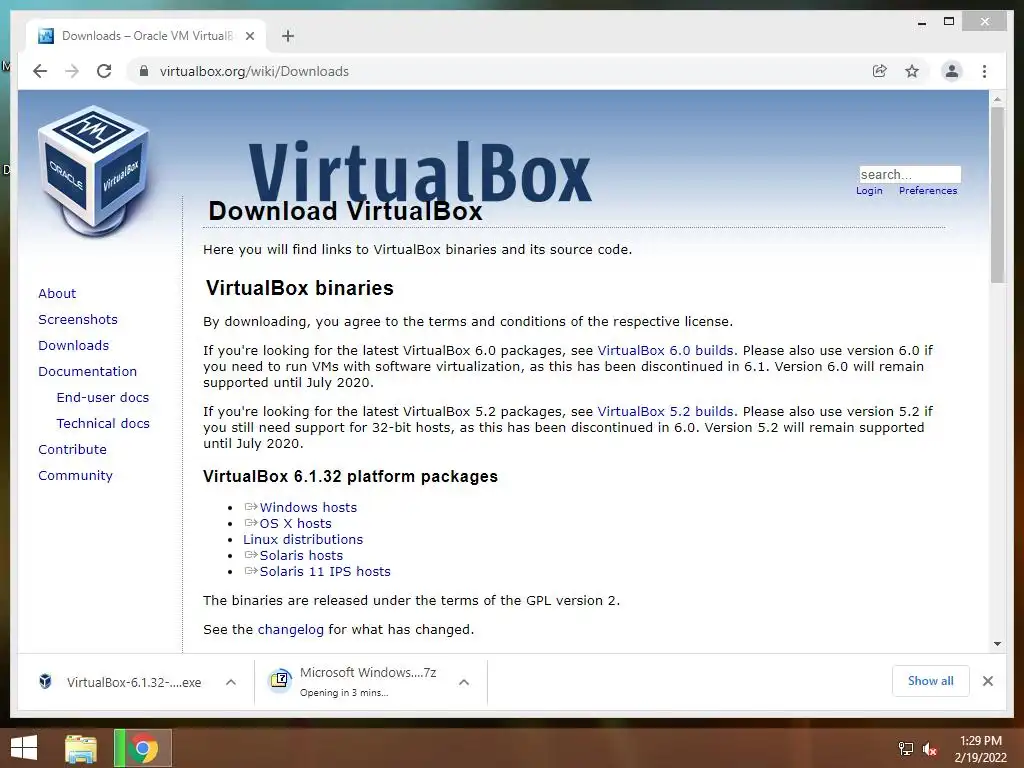Open a new browser tab
The height and width of the screenshot is (768, 1024).
288,36
